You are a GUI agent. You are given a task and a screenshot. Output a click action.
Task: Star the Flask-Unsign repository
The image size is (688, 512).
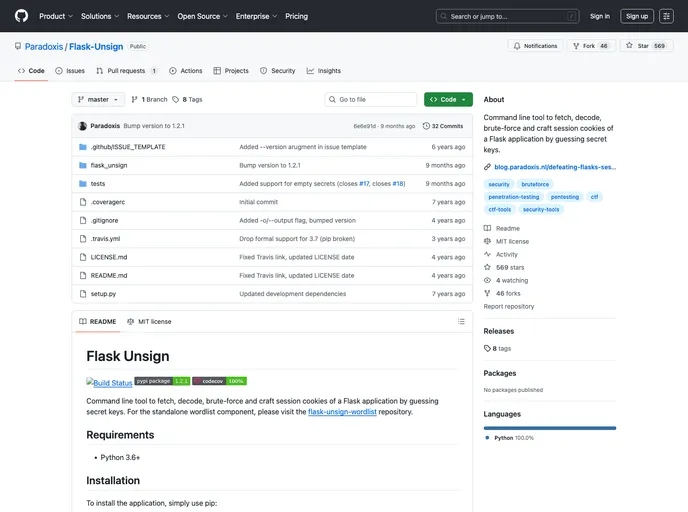pos(647,46)
